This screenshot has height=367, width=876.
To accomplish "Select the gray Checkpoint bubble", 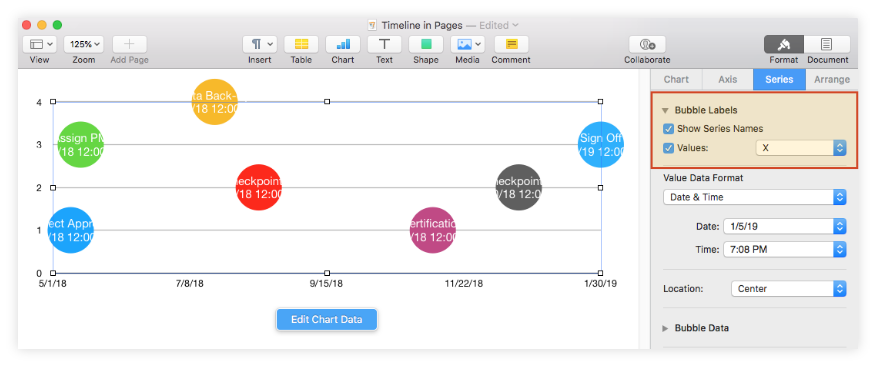I will click(x=519, y=187).
